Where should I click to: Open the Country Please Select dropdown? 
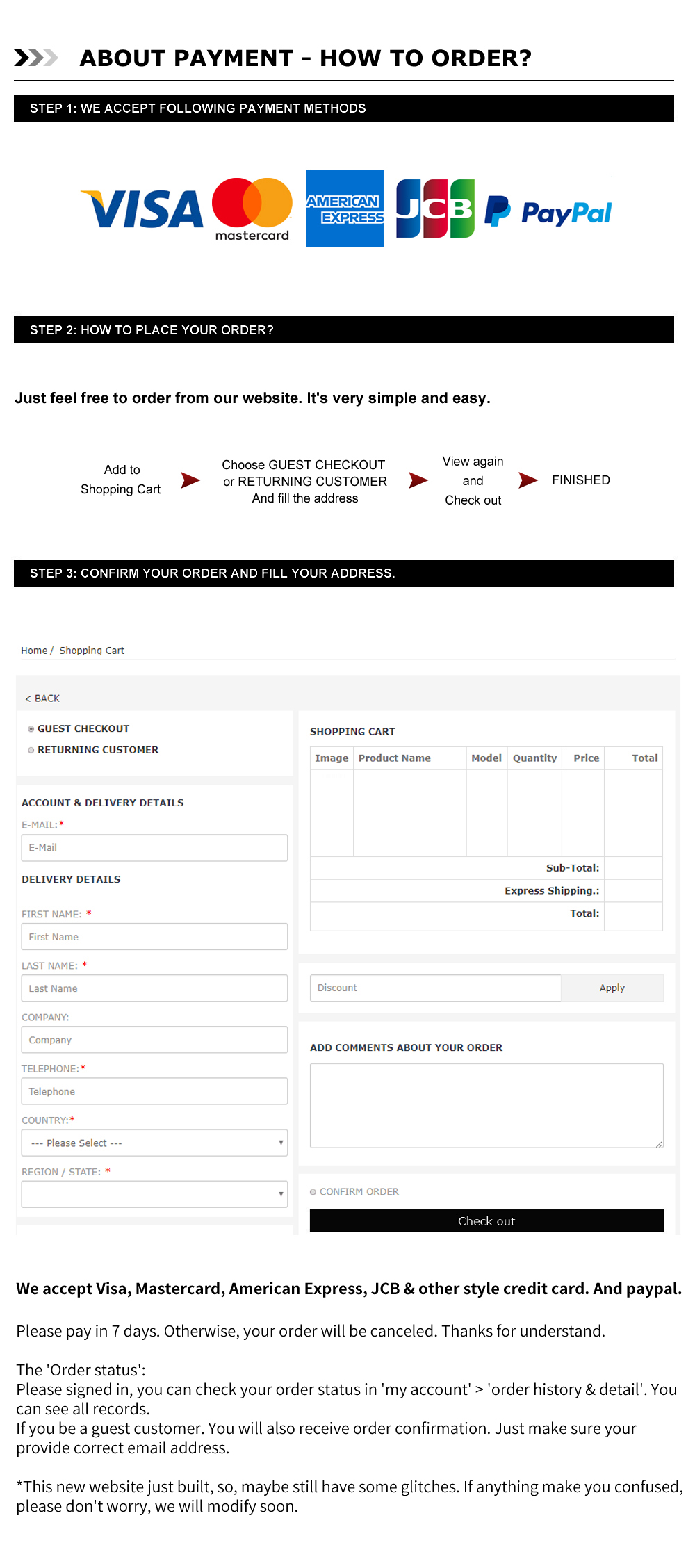[x=154, y=1143]
